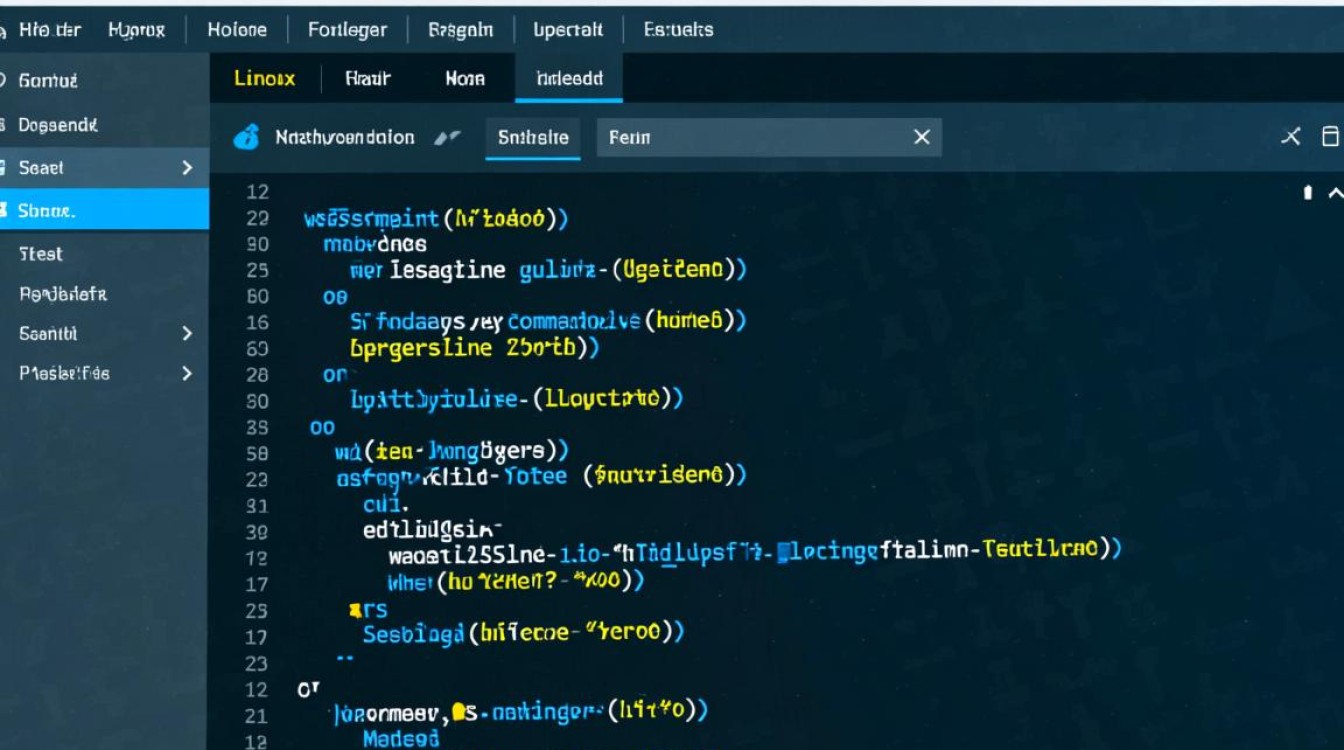This screenshot has width=1344, height=750.
Task: Click the blue cloud icon beside Nathyoendaion
Action: point(246,137)
